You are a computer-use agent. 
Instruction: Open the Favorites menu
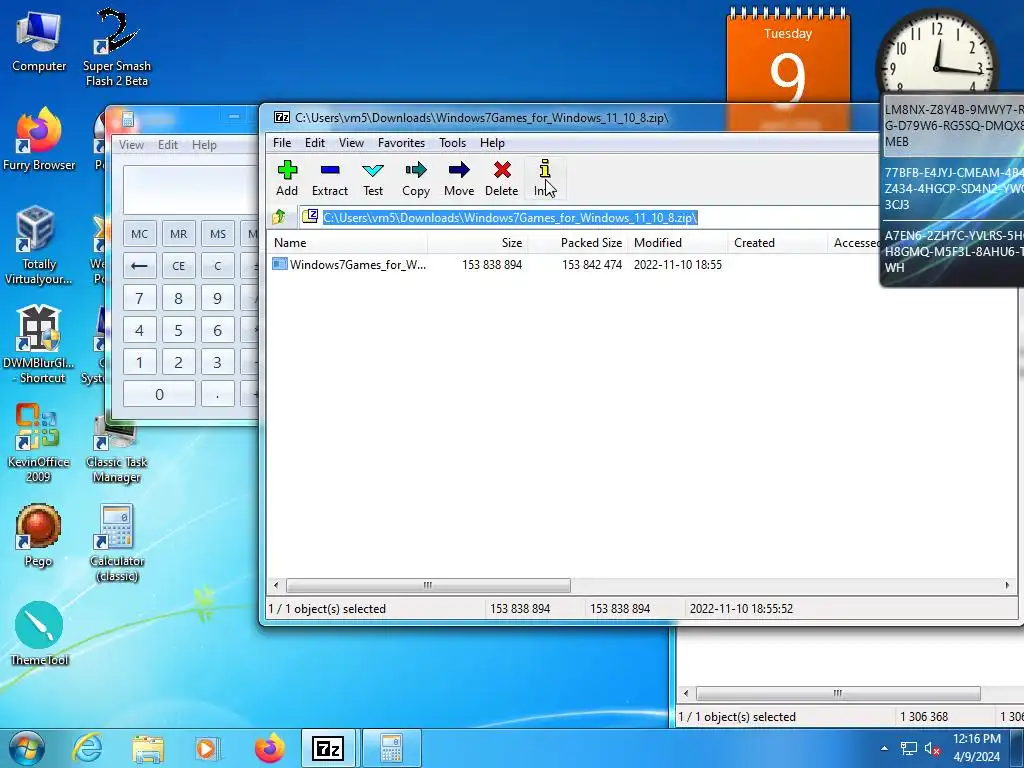[401, 142]
